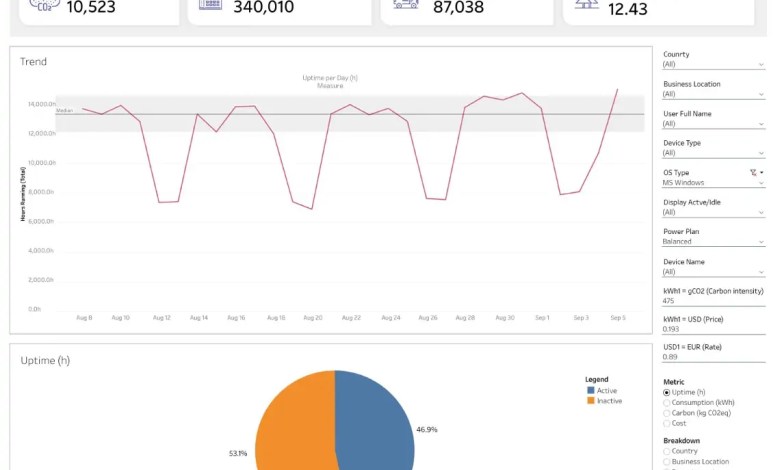Click the blue Active legend swatch
Screen dimensions: 780x470
click(x=590, y=390)
